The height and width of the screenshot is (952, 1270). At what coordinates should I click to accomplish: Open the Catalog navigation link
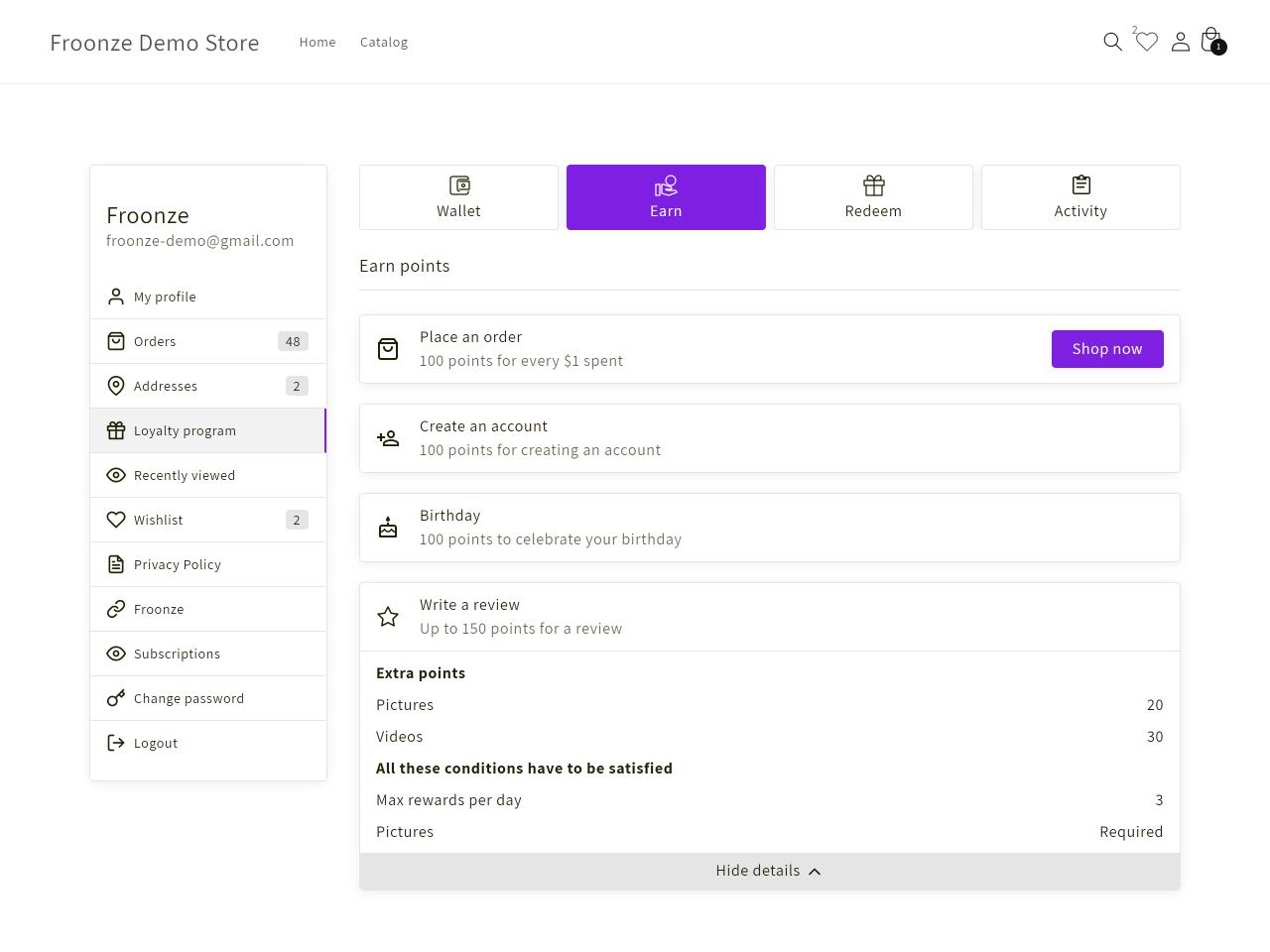click(x=384, y=42)
